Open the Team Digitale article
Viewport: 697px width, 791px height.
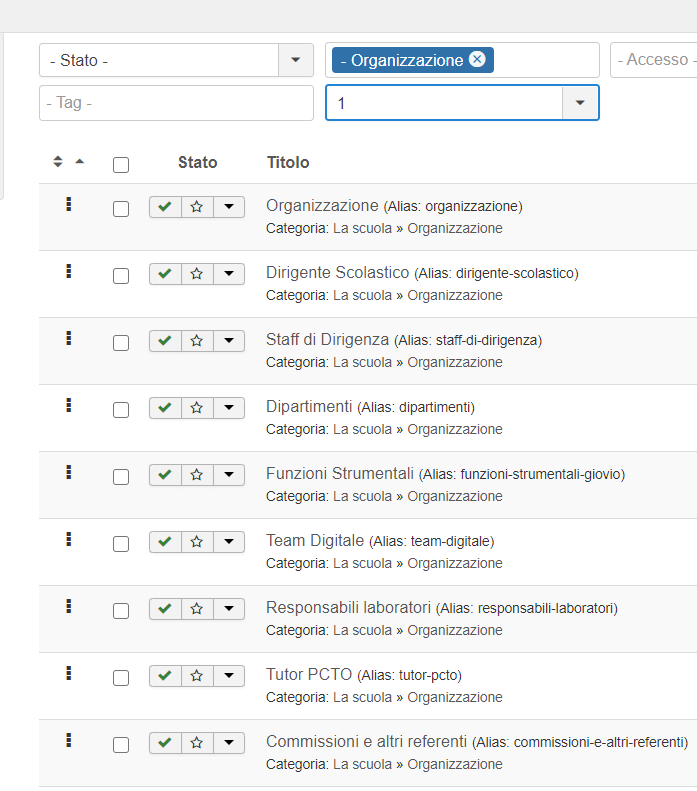[x=315, y=540]
